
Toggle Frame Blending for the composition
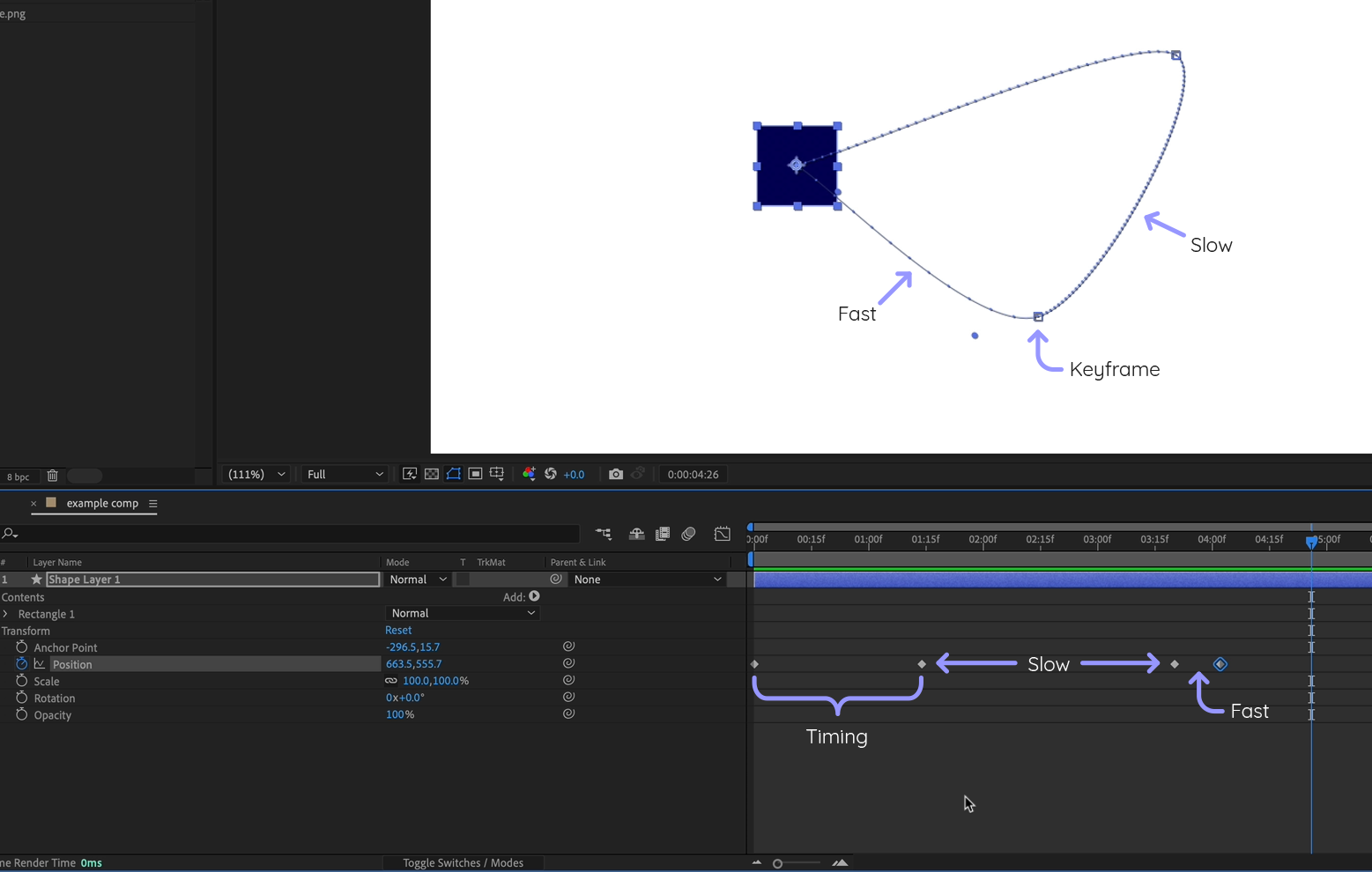tap(663, 533)
